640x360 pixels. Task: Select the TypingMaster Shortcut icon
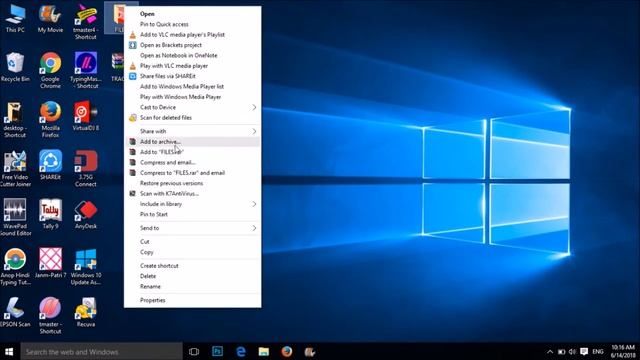pos(85,71)
